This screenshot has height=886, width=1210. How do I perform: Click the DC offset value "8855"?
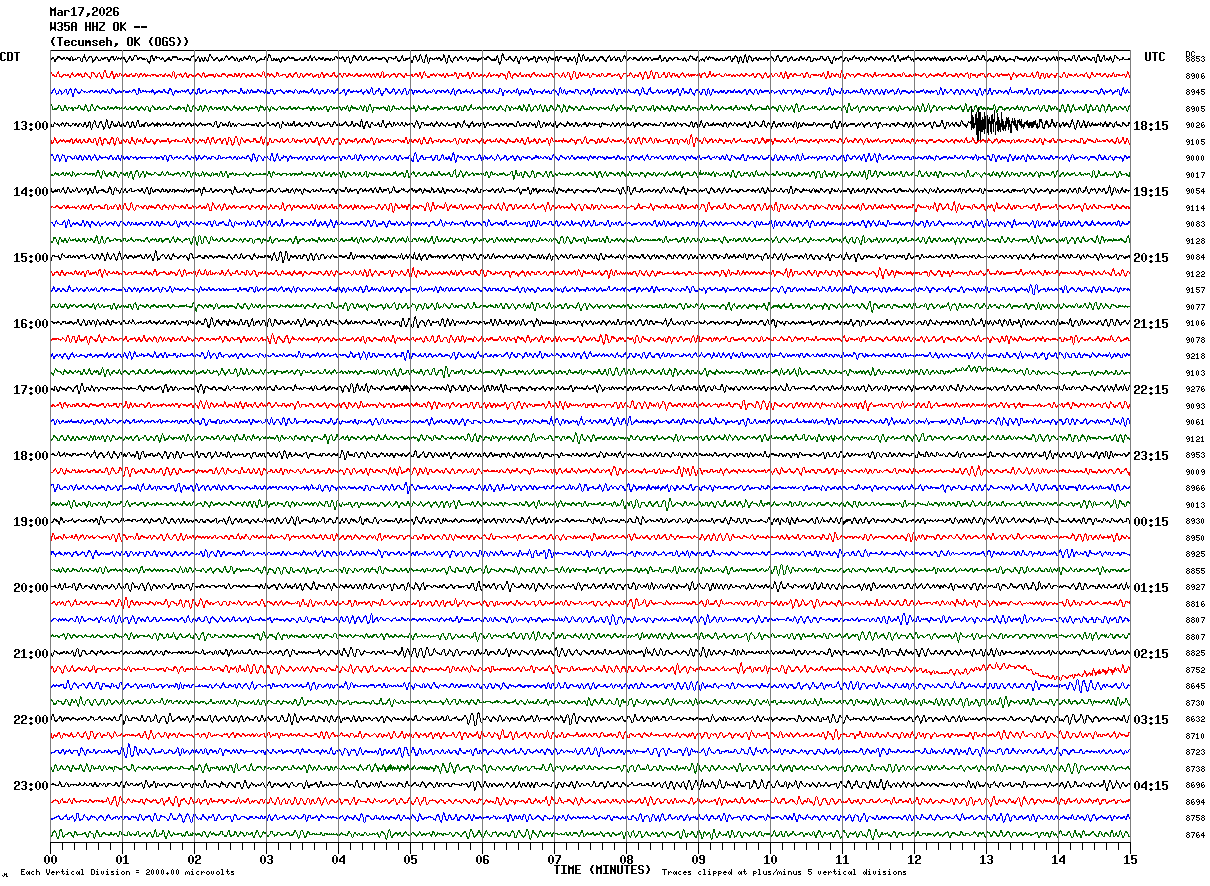pyautogui.click(x=1195, y=571)
